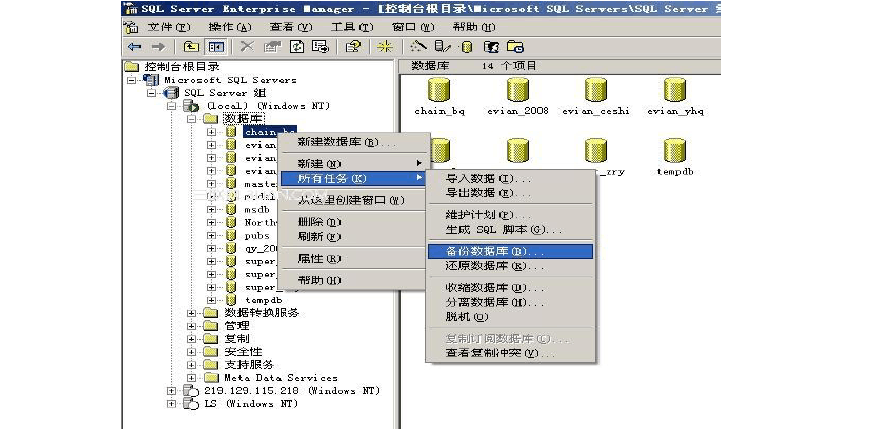This screenshot has height=429, width=893.
Task: Choose 维护计划(P)... in submenu
Action: click(x=510, y=215)
